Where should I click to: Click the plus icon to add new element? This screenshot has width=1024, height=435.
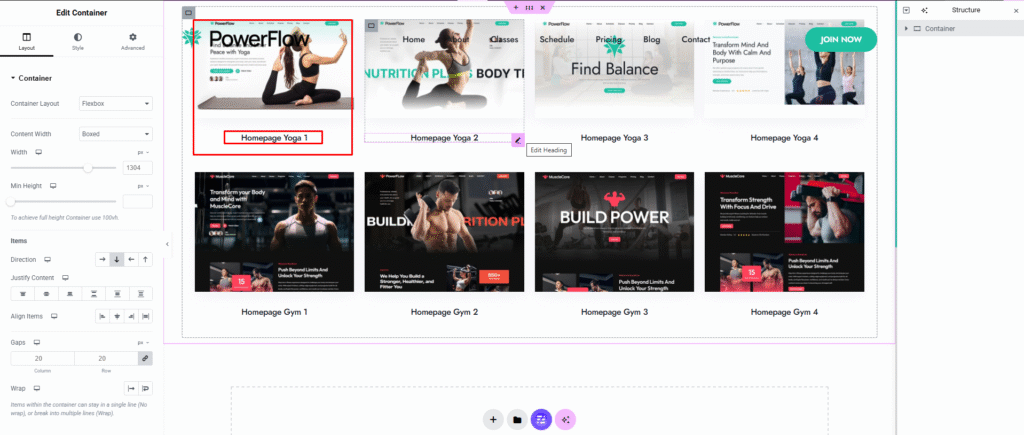tap(492, 420)
